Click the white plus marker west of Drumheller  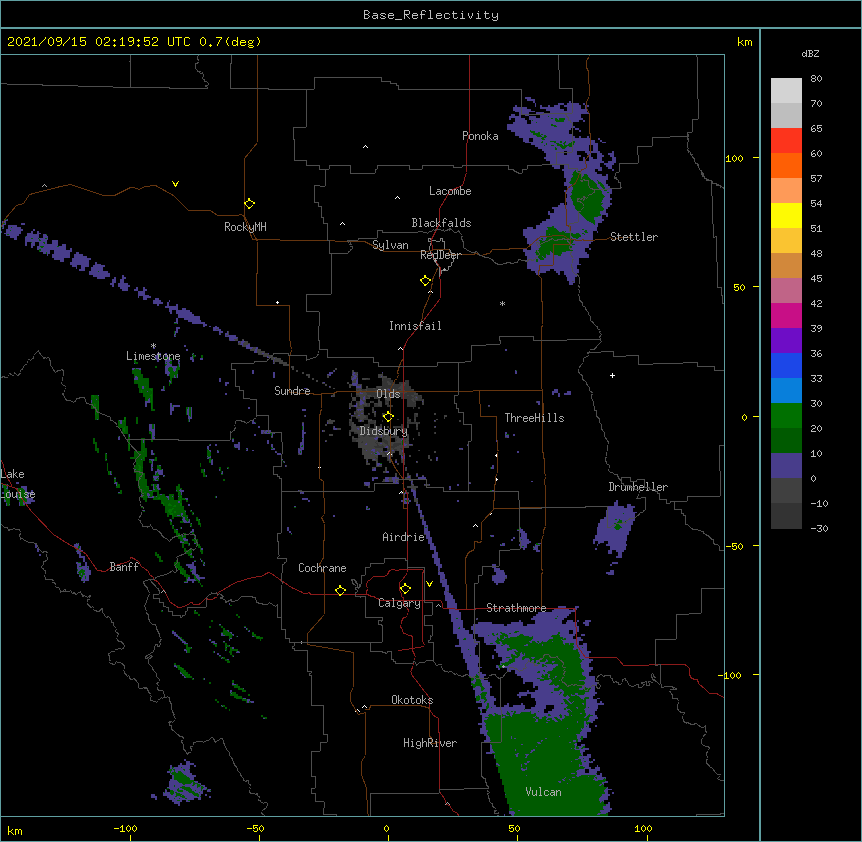click(x=612, y=375)
